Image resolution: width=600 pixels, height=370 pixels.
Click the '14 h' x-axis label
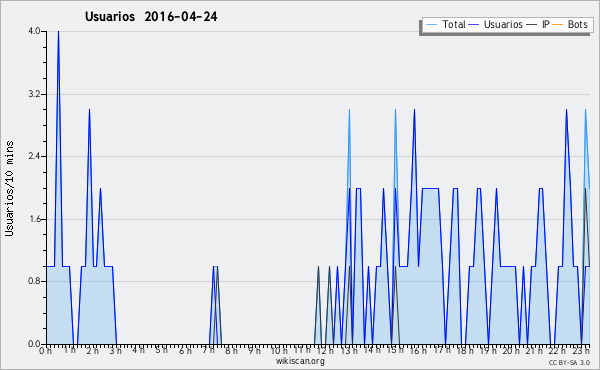[x=372, y=350]
